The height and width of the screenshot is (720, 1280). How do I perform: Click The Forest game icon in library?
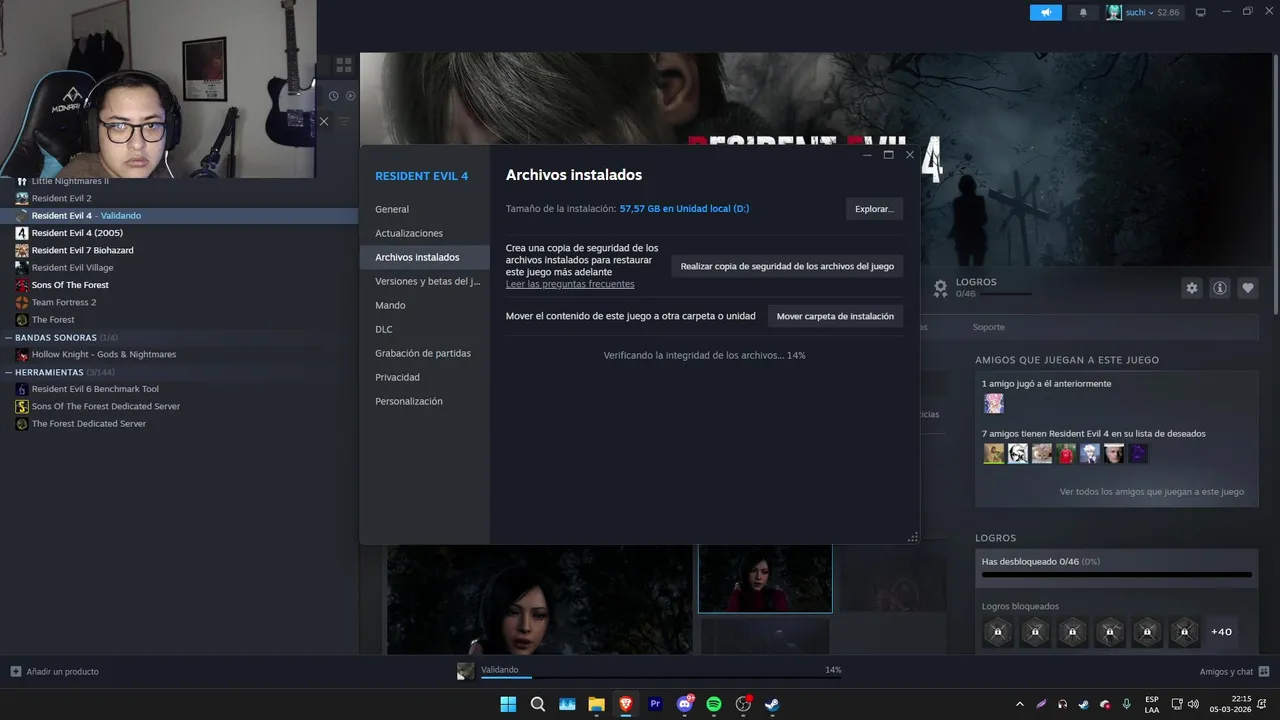tap(22, 320)
